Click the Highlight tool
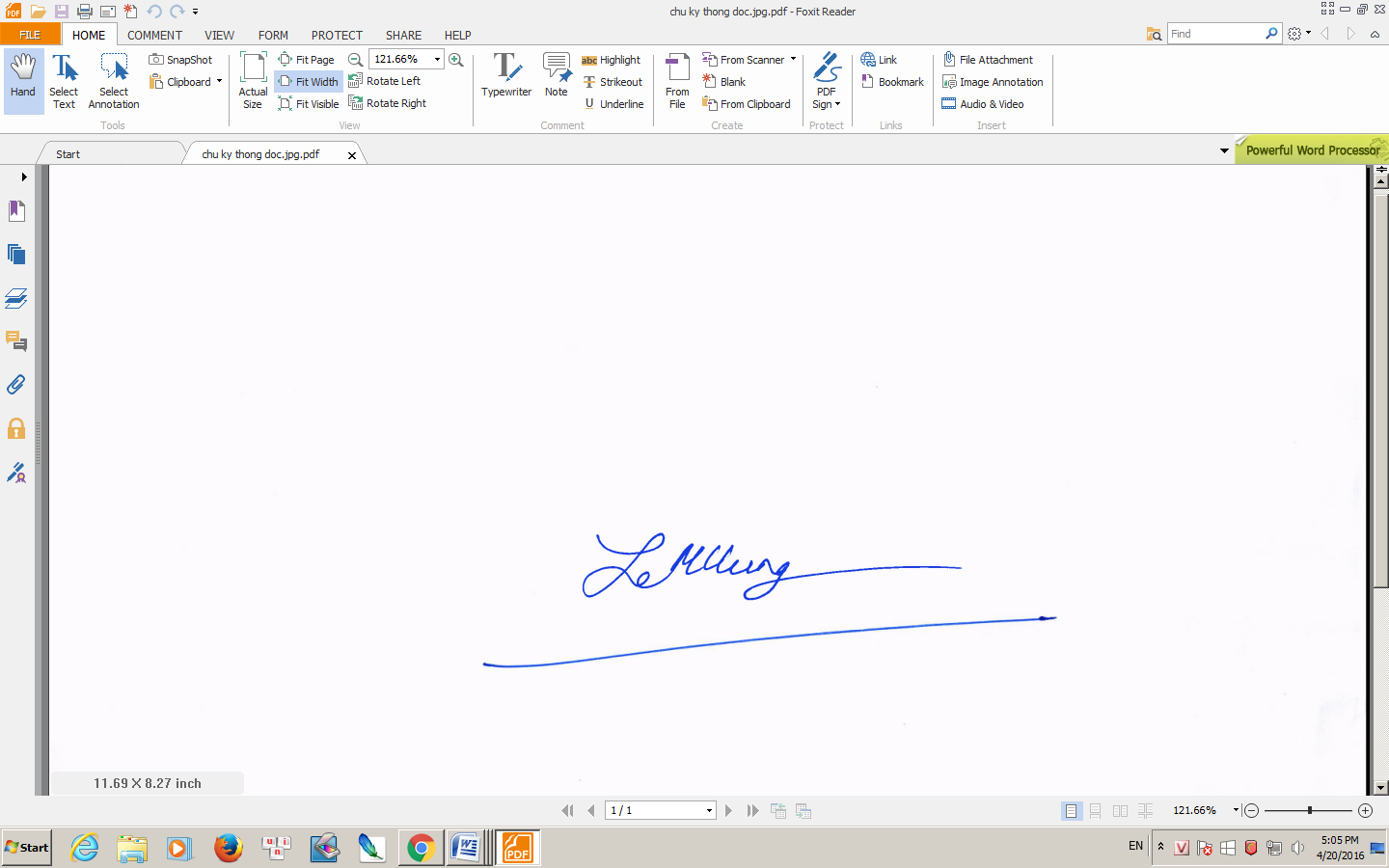The image size is (1389, 868). click(x=612, y=60)
